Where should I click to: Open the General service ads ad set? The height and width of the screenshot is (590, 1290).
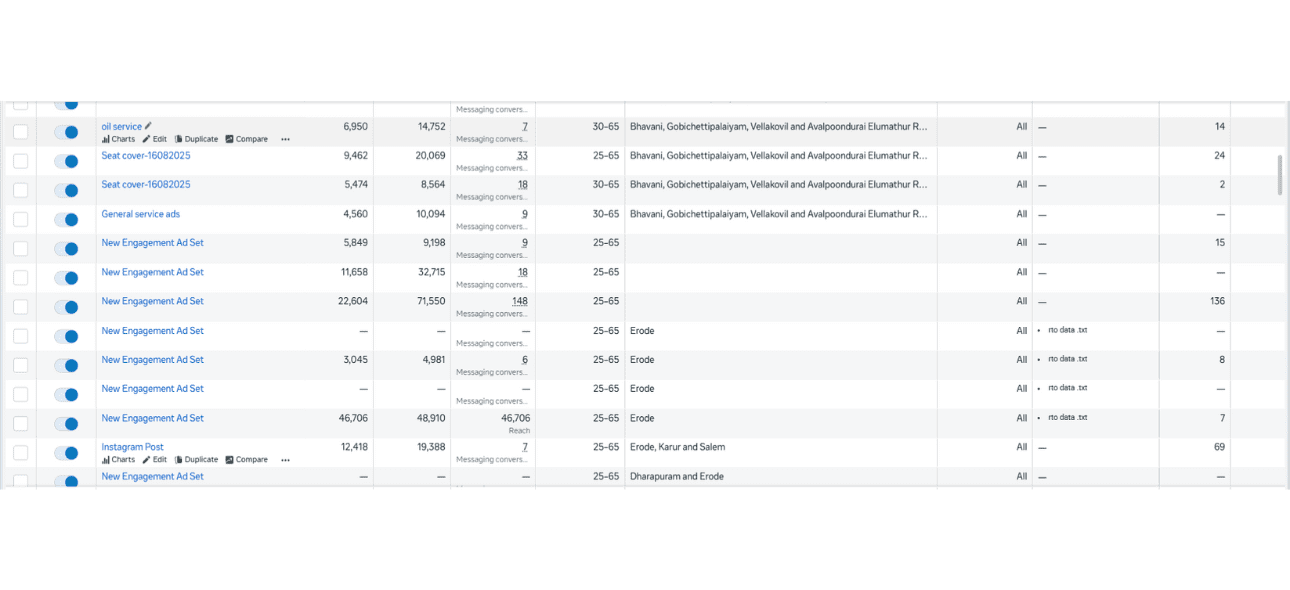click(140, 214)
